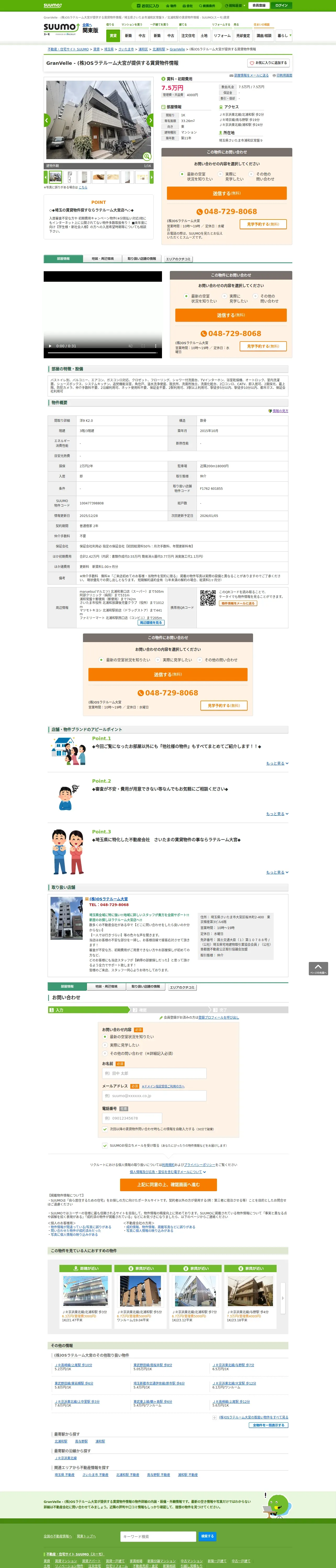Viewport: 336px width, 1568px height.
Task: Go to the SUUMO 関東版 logo home
Action: [61, 28]
